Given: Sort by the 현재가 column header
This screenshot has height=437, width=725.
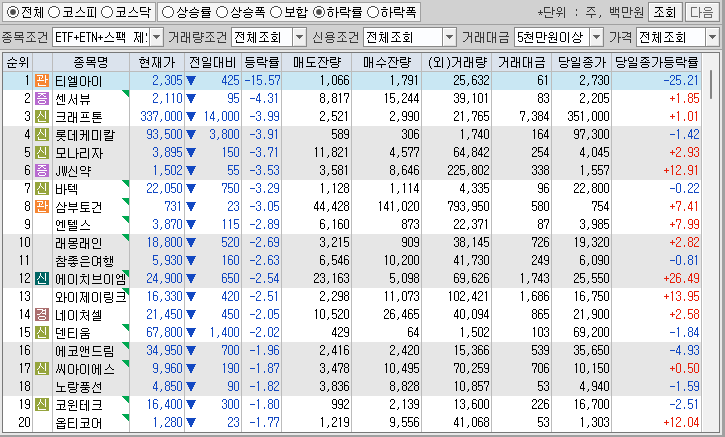Looking at the screenshot, I should [157, 62].
